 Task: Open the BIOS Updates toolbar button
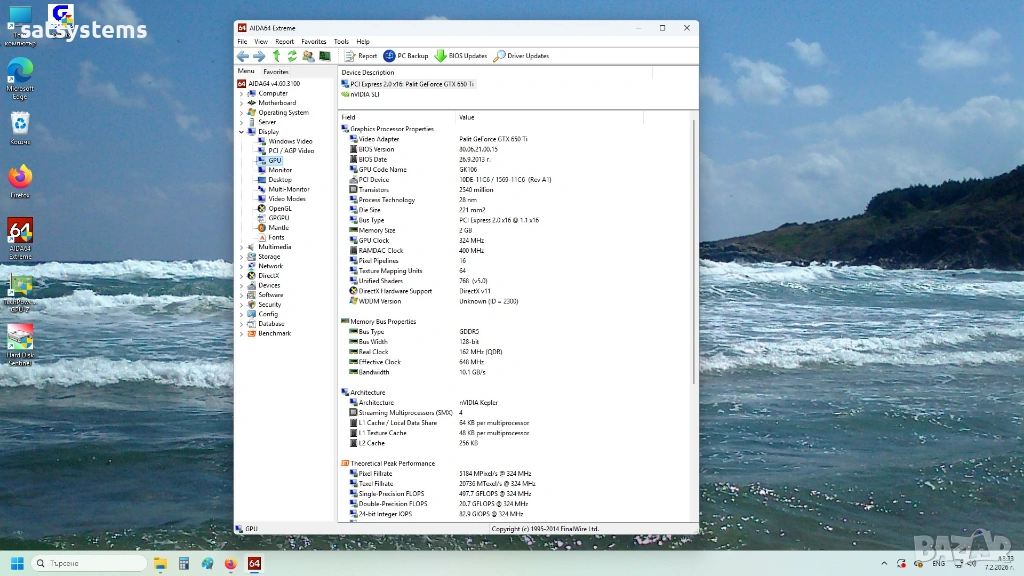(x=460, y=56)
